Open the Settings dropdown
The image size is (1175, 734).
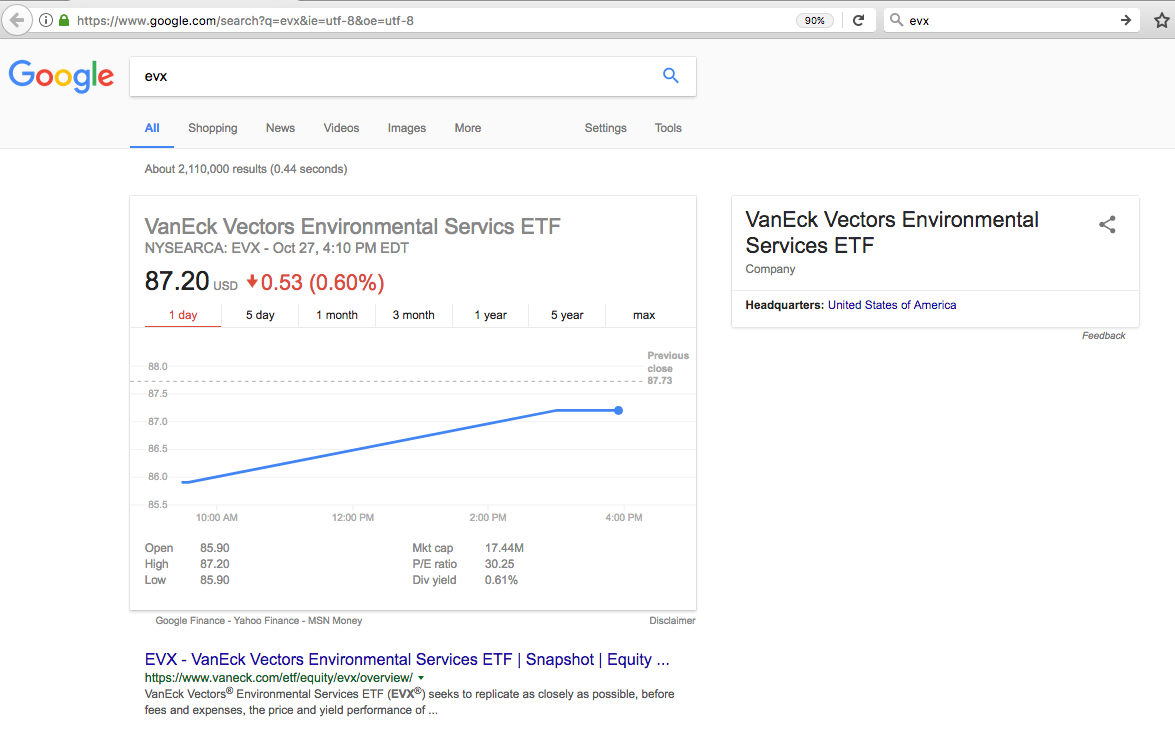coord(605,128)
